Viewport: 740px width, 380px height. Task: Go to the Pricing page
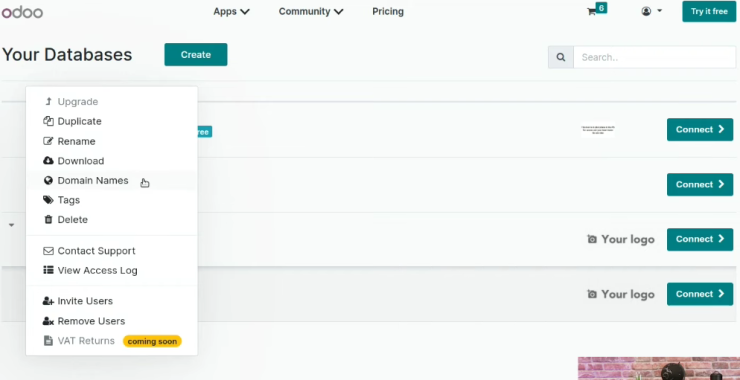pos(388,11)
